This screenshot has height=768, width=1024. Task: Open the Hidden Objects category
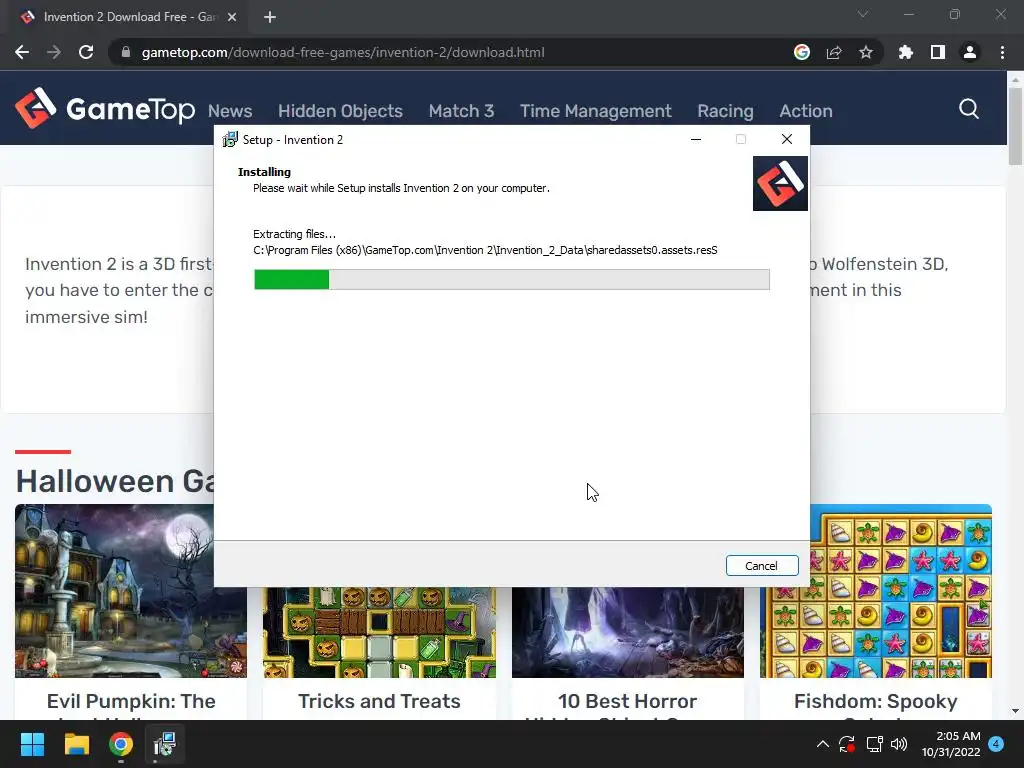coord(340,111)
